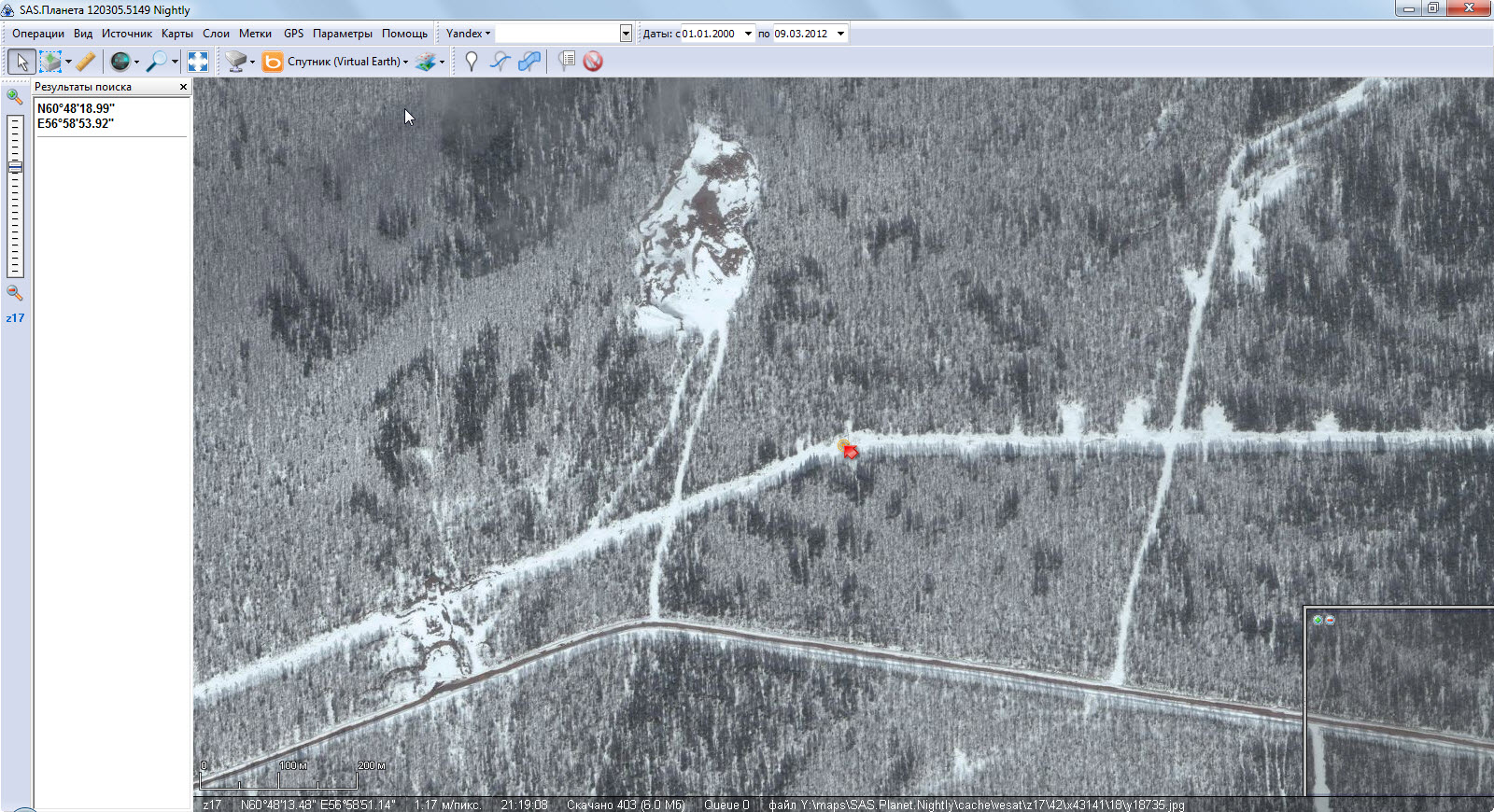
Task: Click the Go To magnifier icon
Action: click(x=157, y=62)
